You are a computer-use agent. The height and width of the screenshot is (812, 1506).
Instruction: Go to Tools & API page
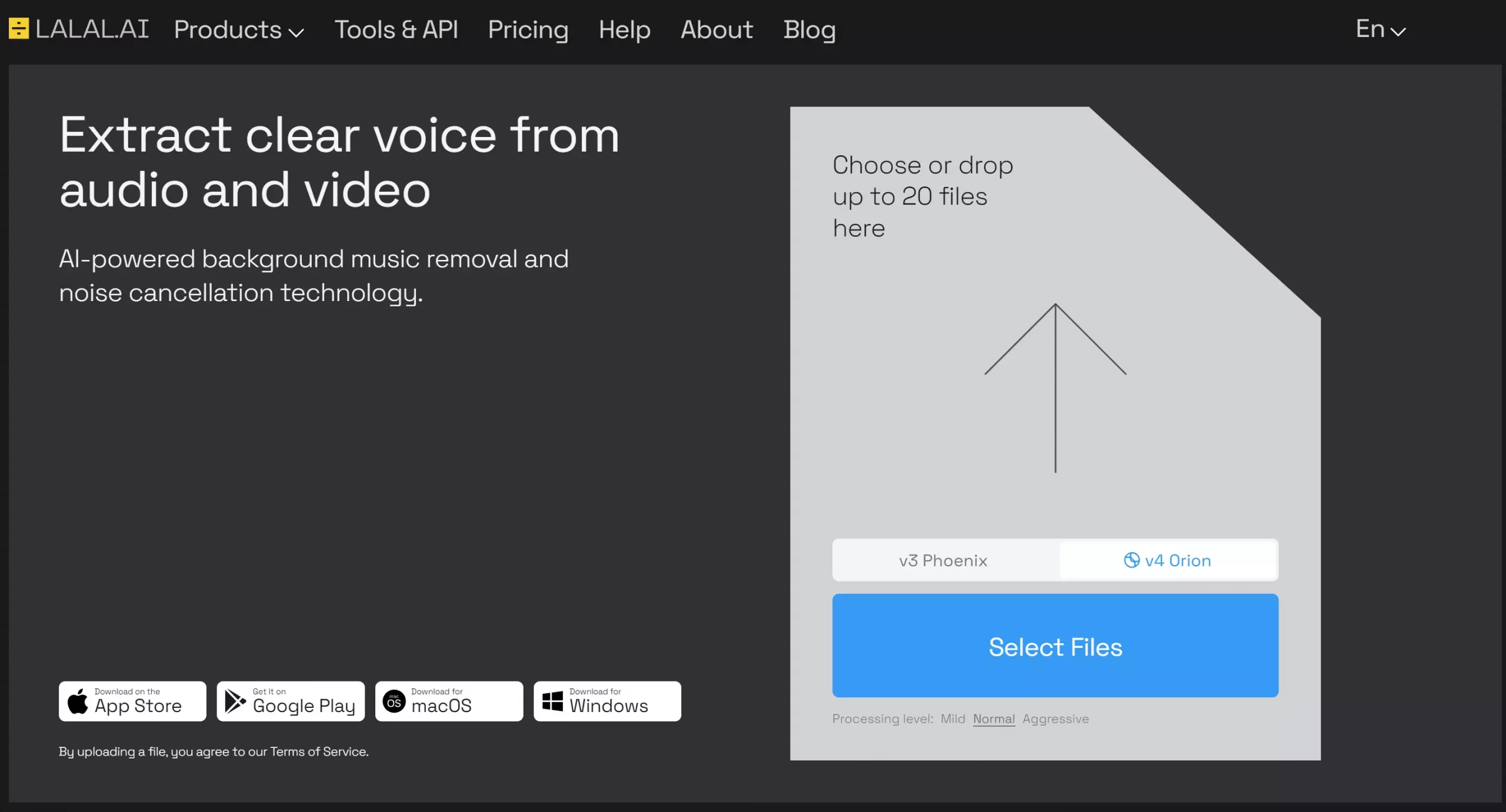396,29
